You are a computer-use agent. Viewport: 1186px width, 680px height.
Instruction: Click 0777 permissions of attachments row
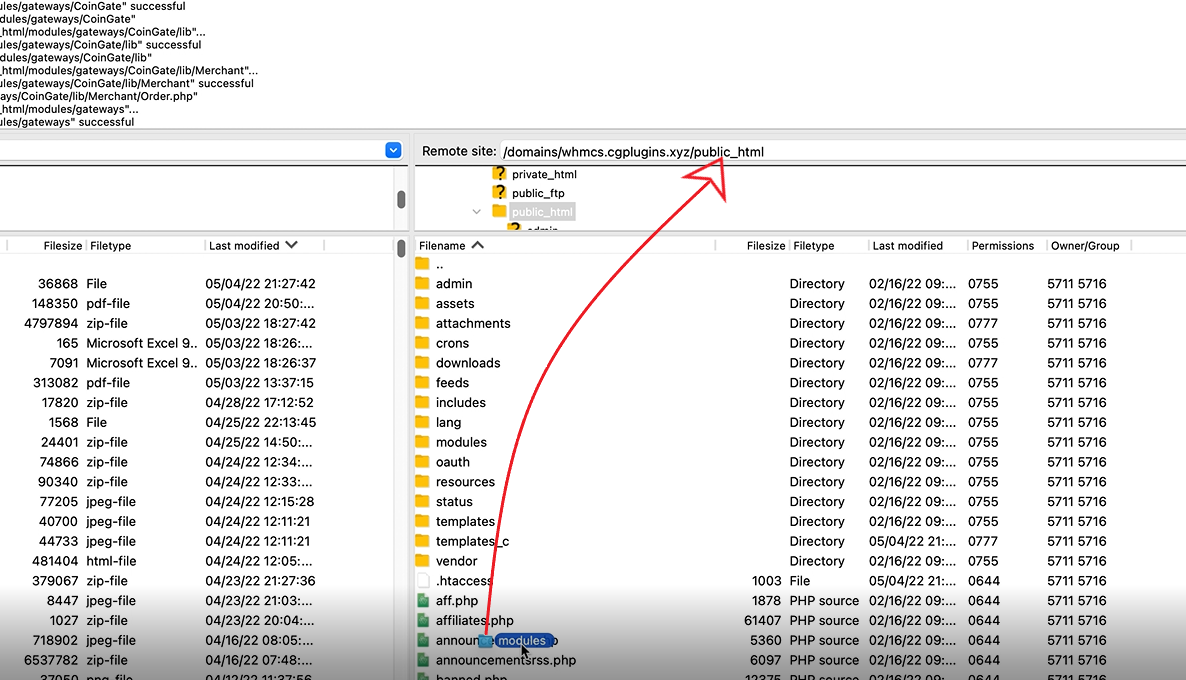coord(983,323)
